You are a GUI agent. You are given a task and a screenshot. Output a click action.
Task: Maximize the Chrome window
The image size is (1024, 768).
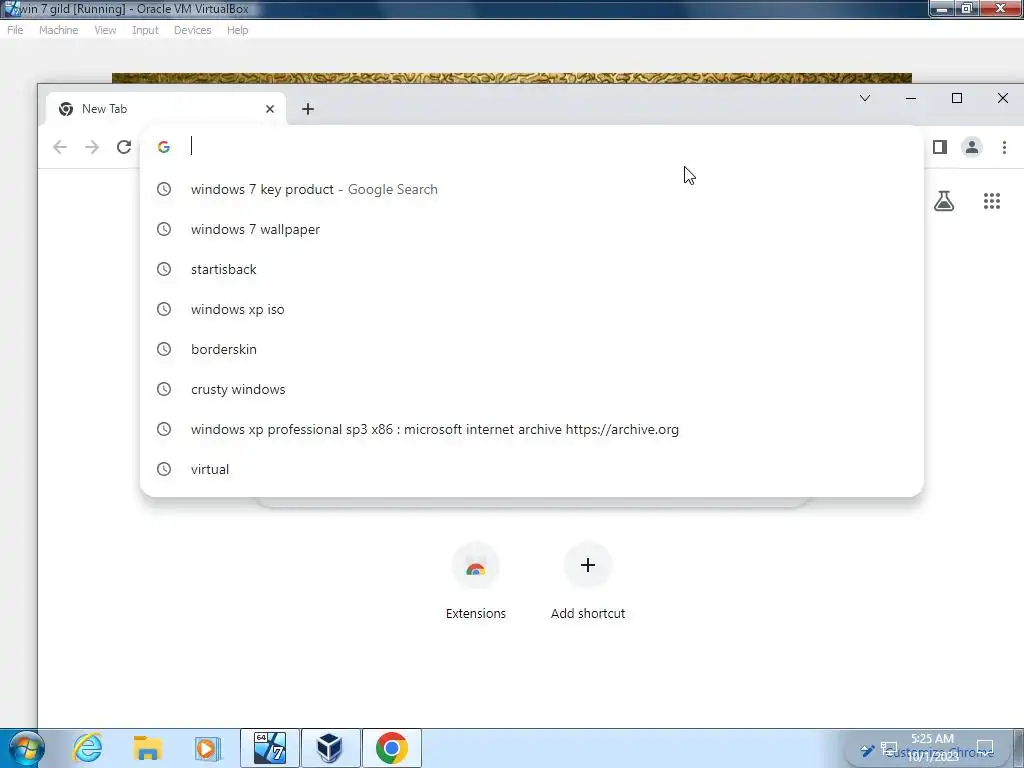pyautogui.click(x=957, y=98)
